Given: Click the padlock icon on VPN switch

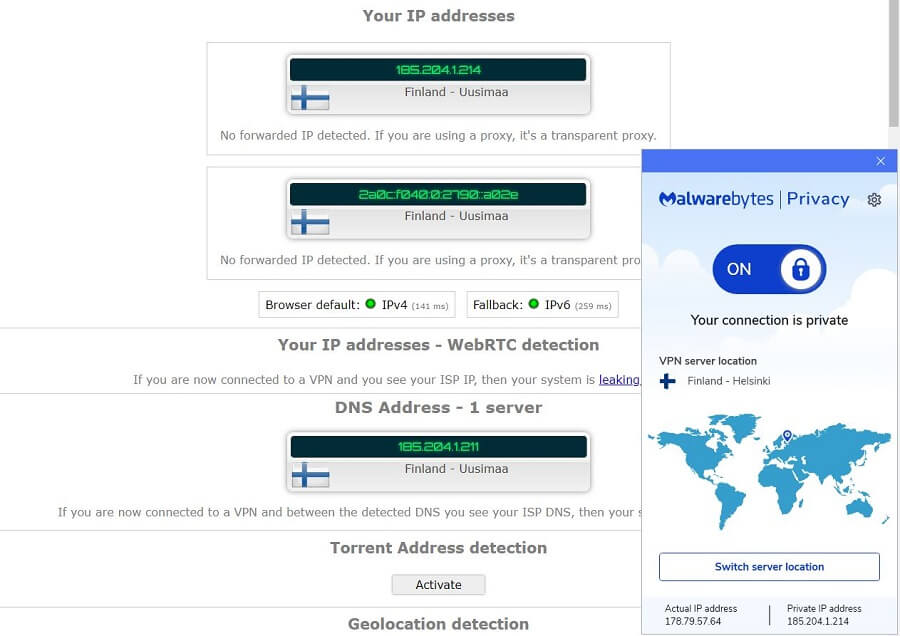Looking at the screenshot, I should (x=801, y=269).
